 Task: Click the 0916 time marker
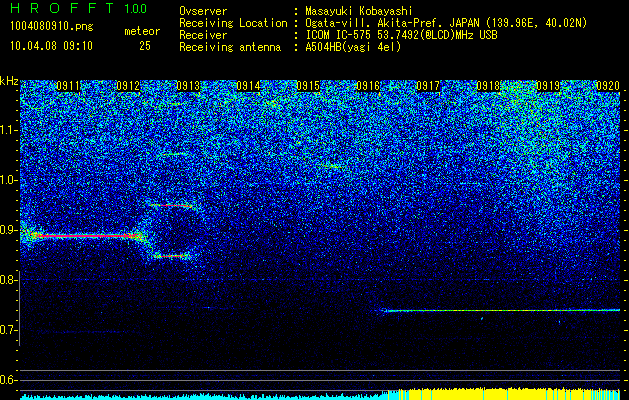[368, 86]
